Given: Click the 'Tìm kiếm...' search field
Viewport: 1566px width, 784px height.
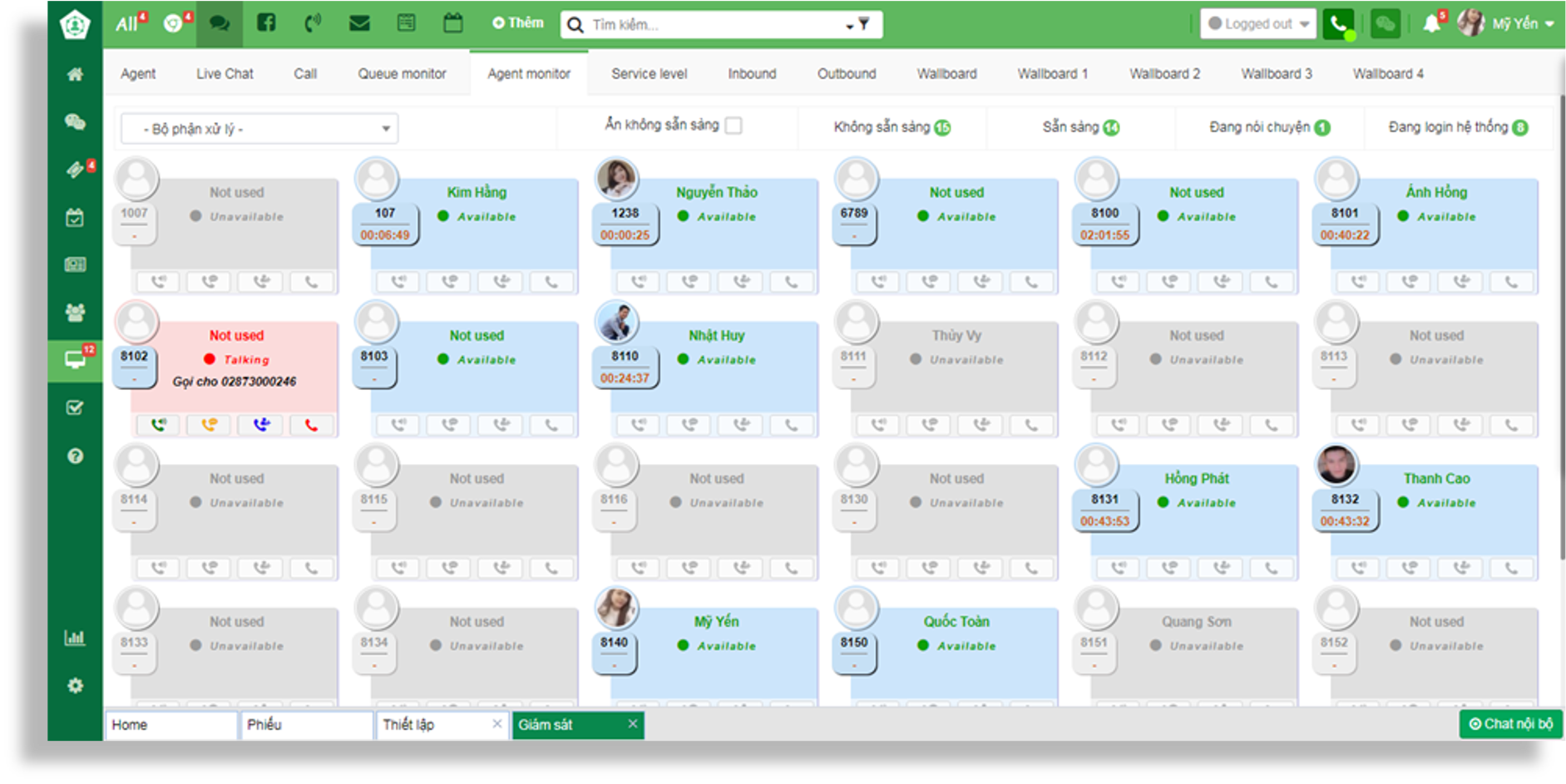Looking at the screenshot, I should pos(715,25).
